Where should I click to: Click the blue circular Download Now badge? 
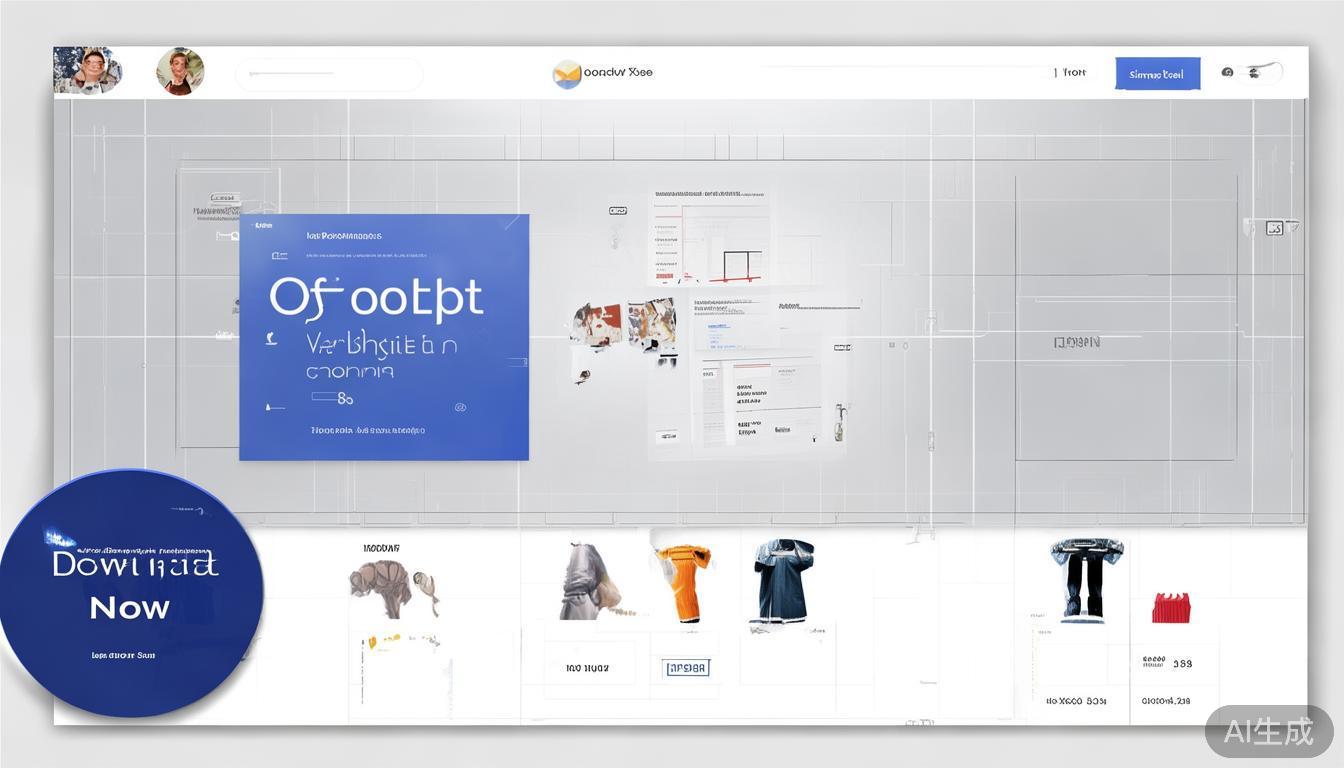pos(130,593)
